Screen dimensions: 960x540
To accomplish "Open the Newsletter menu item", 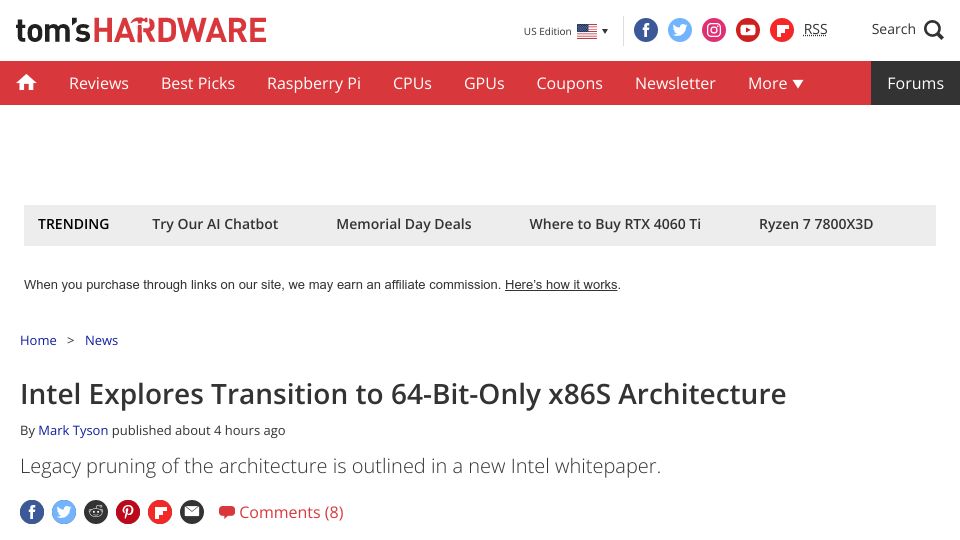I will click(x=675, y=83).
